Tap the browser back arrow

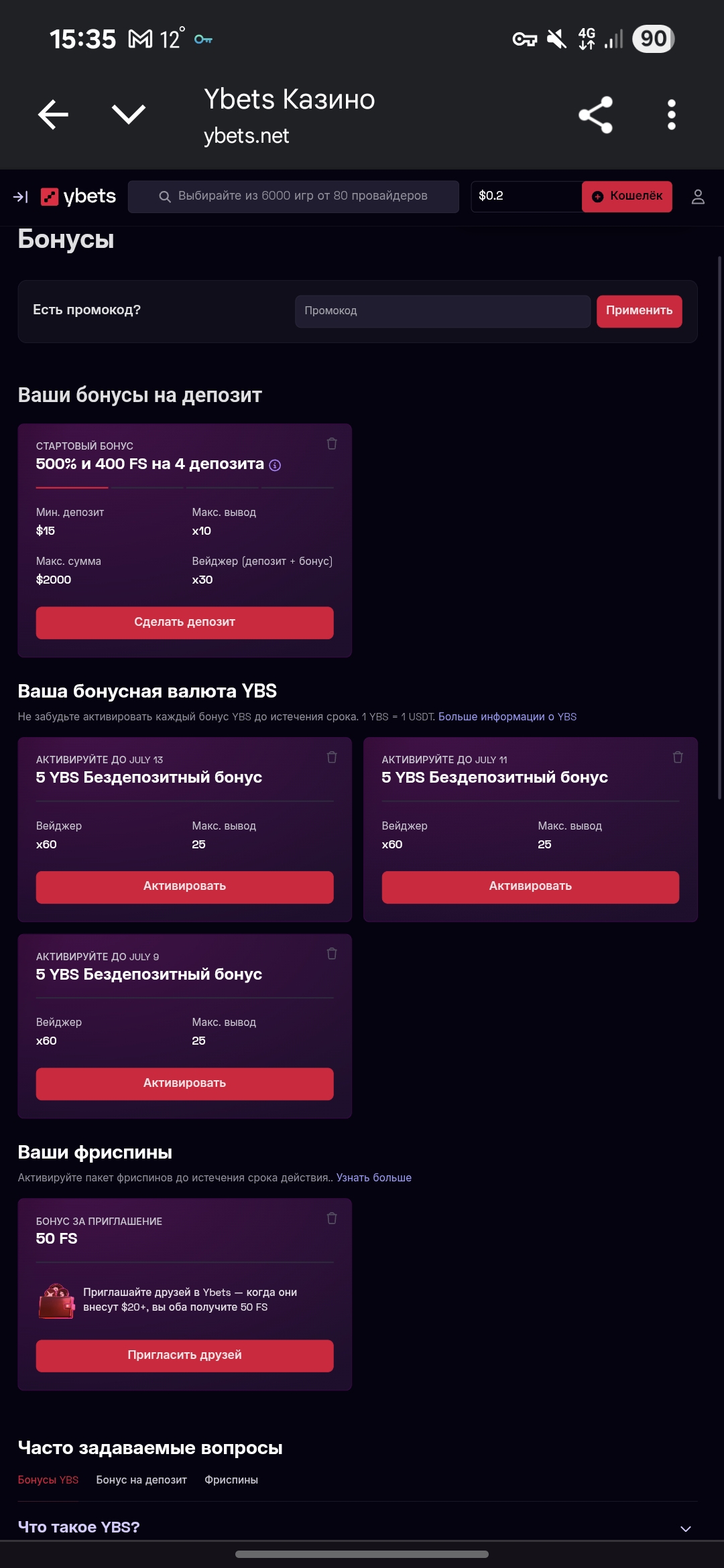pyautogui.click(x=54, y=115)
